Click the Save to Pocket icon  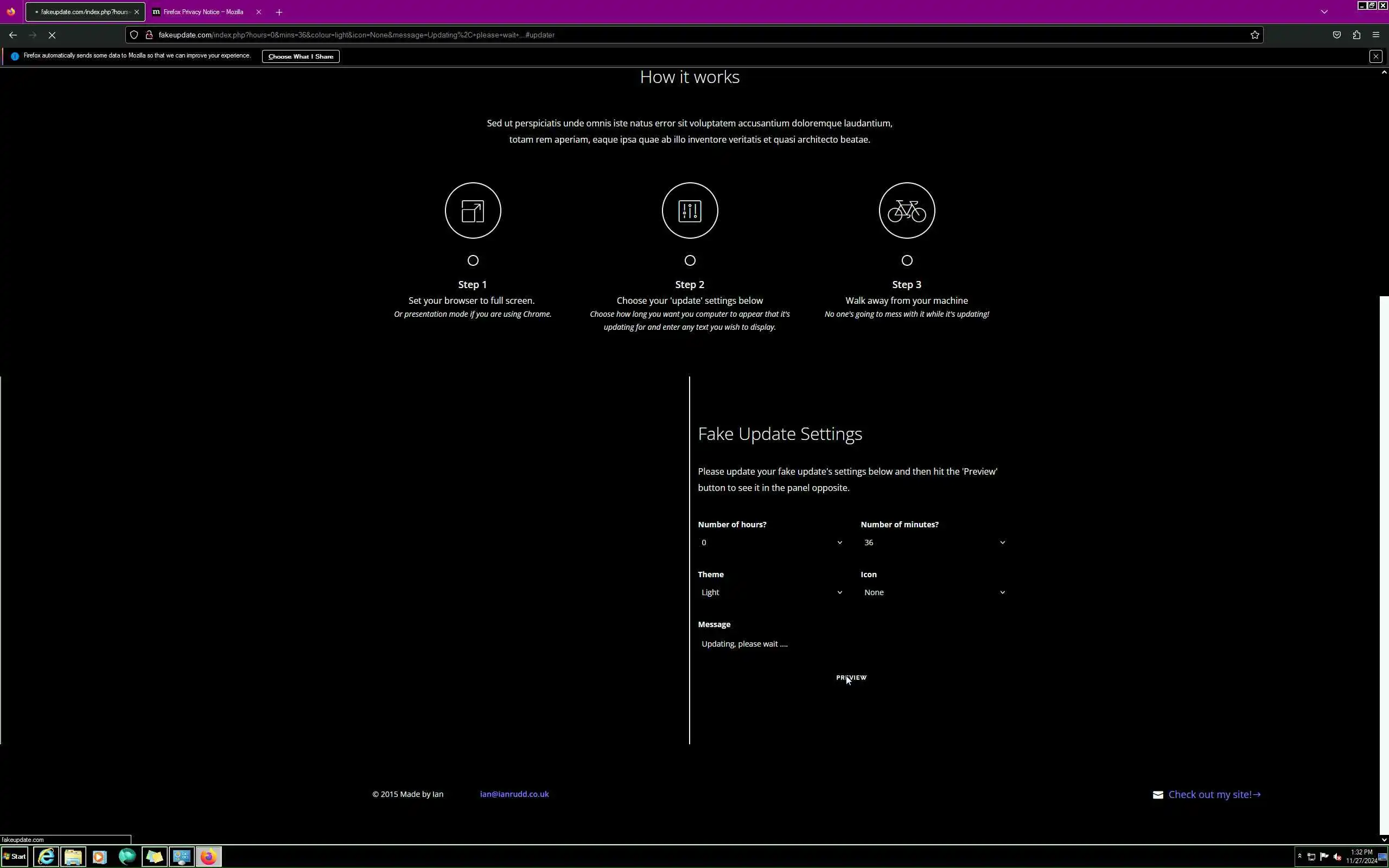(x=1337, y=35)
